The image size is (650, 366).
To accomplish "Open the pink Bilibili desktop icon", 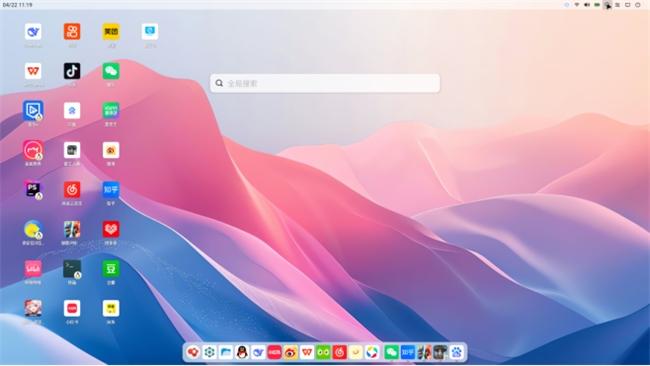I will [x=33, y=269].
